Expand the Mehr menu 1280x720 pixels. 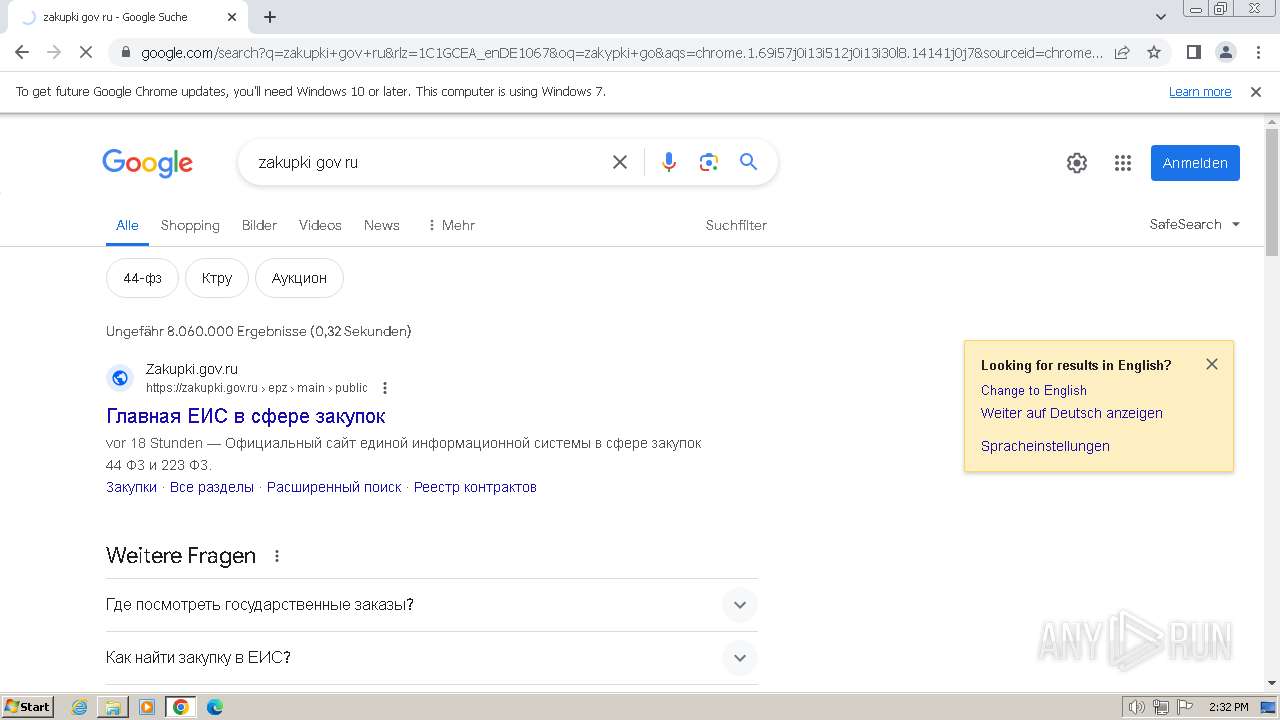[451, 225]
